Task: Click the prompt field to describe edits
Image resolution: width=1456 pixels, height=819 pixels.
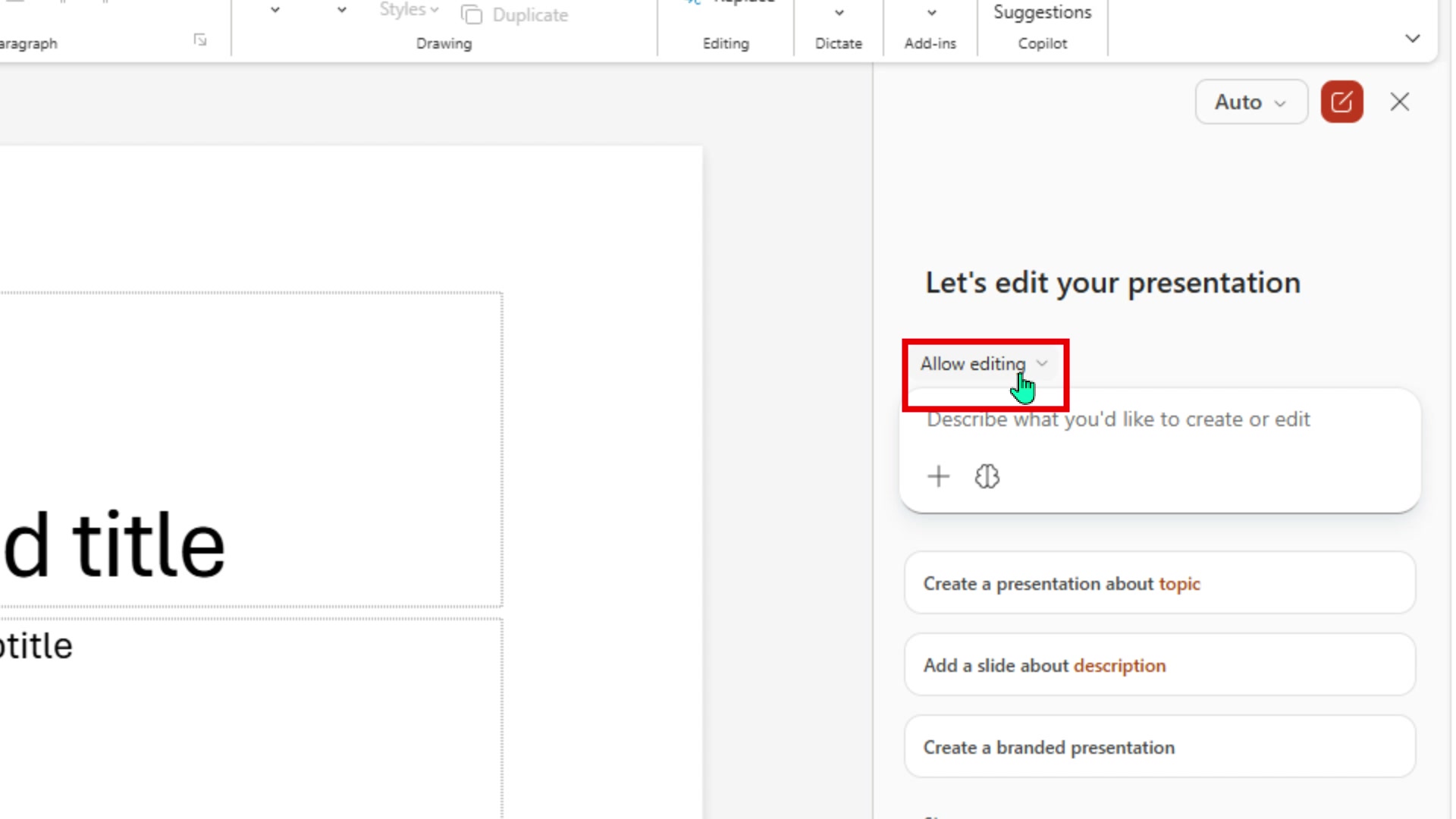Action: pyautogui.click(x=1159, y=419)
